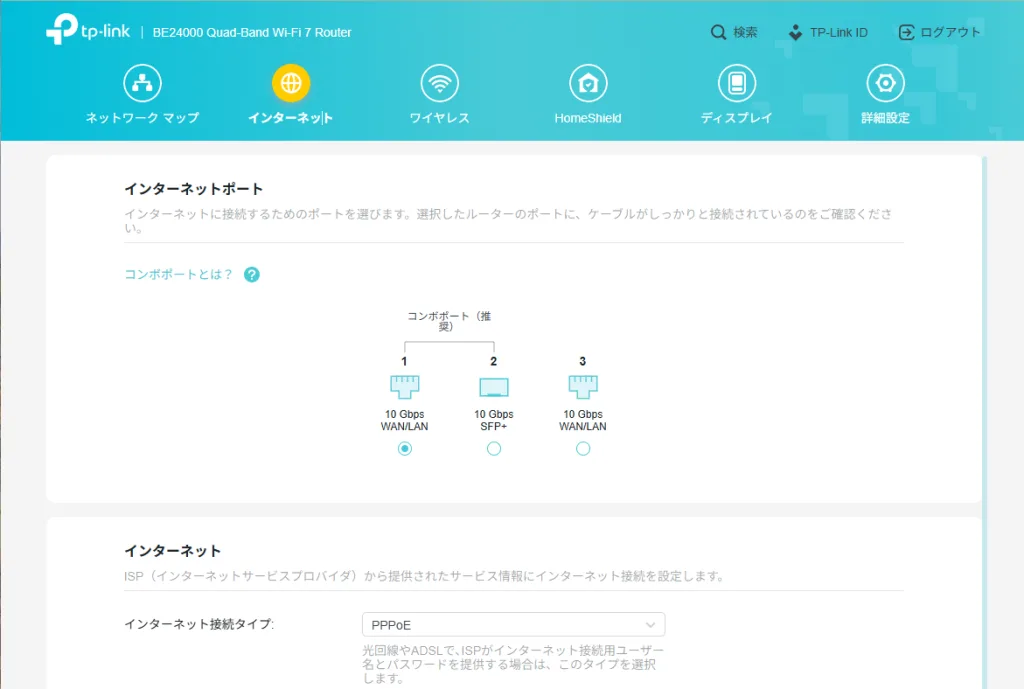The image size is (1024, 689).
Task: Click the ログアウト exit icon
Action: 906,33
